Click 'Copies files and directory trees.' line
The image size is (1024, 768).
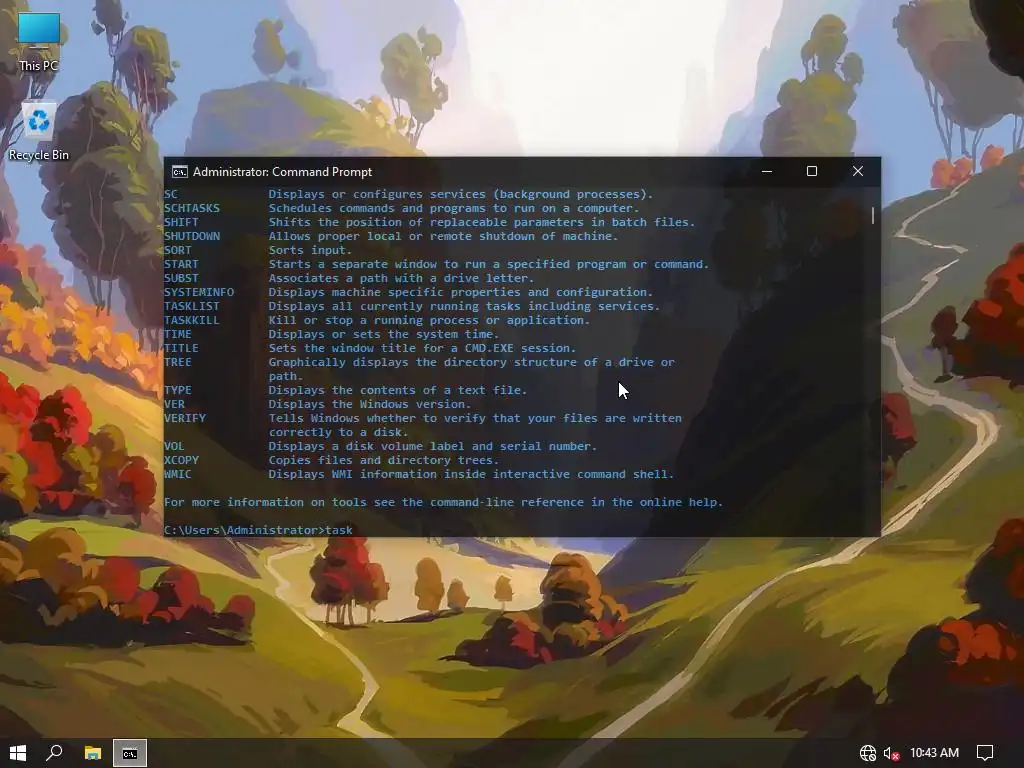tap(383, 460)
